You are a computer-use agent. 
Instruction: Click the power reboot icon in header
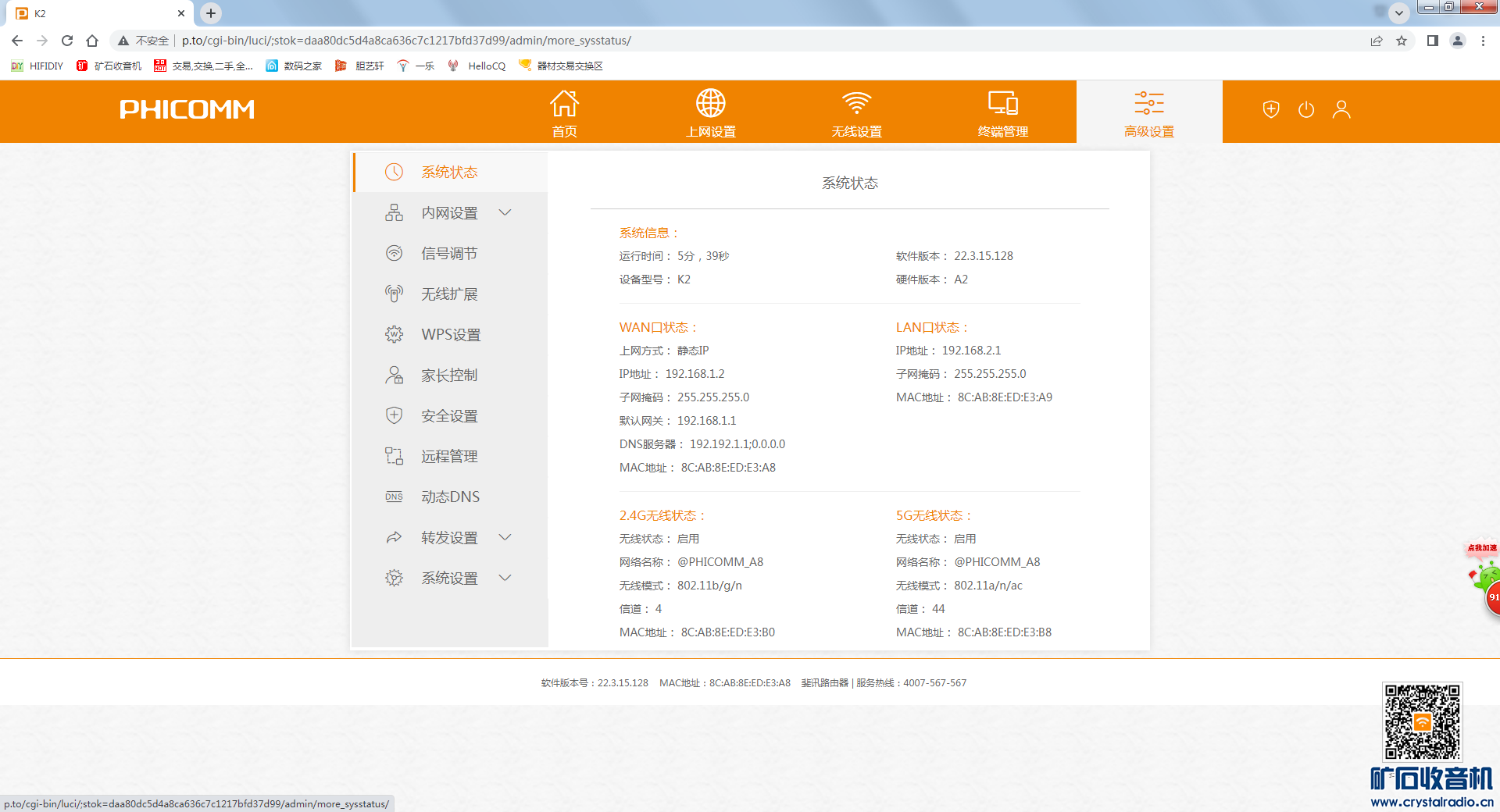coord(1306,109)
